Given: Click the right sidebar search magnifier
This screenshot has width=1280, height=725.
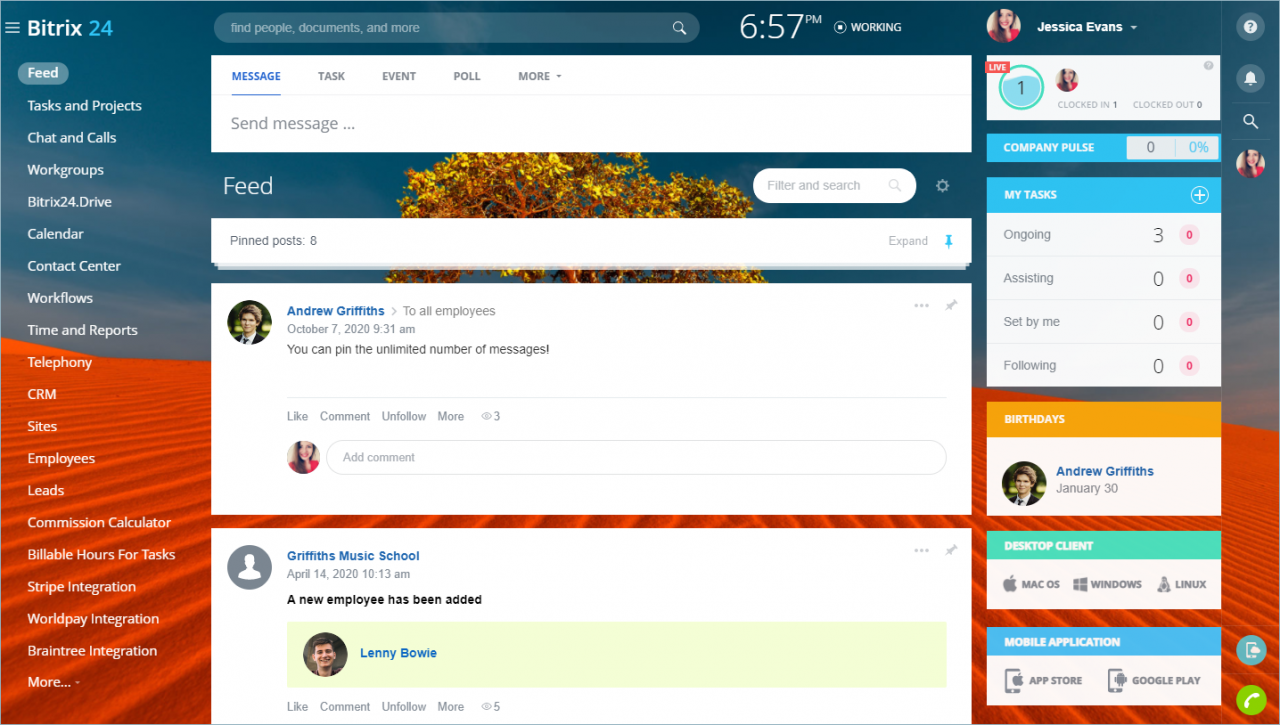Looking at the screenshot, I should tap(1250, 121).
